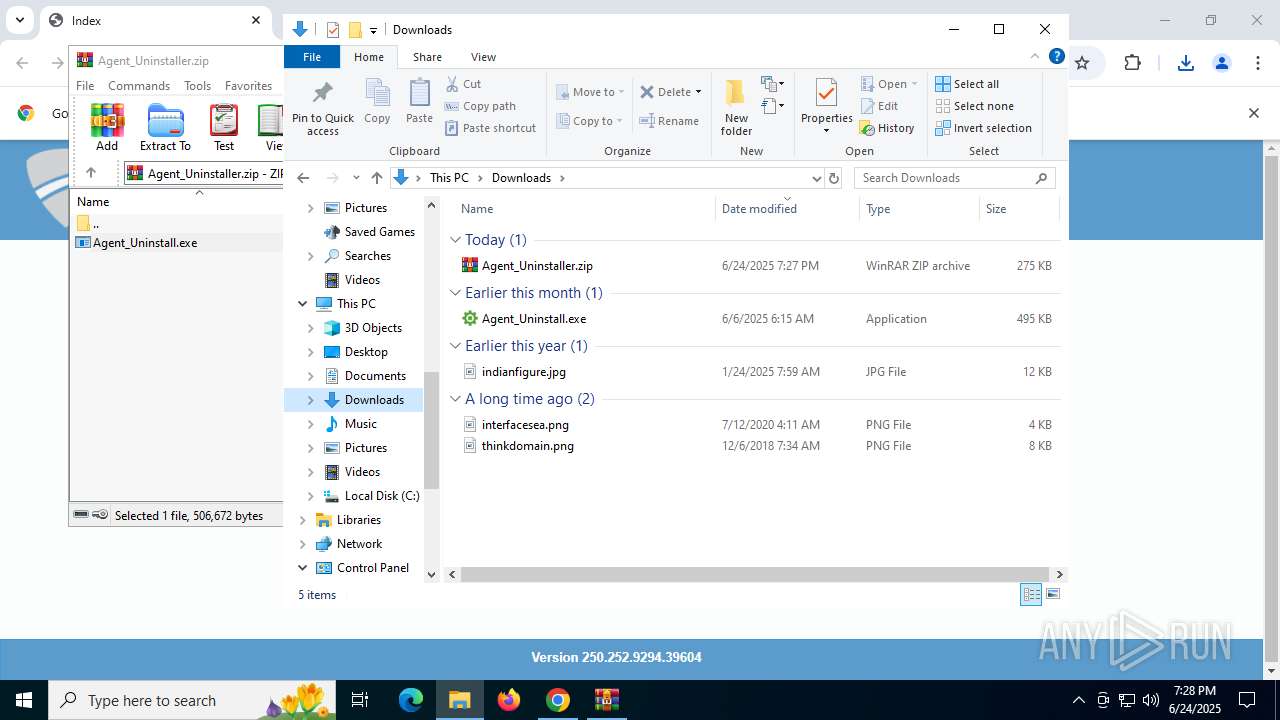Click Invert selection
Screen dimensions: 1280x720
click(x=983, y=128)
